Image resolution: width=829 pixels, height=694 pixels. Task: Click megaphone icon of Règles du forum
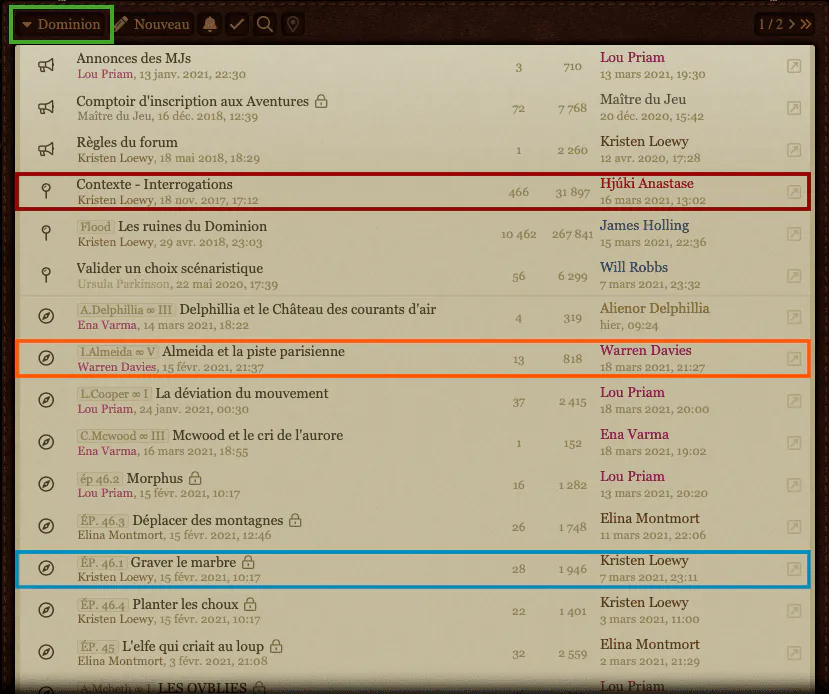pyautogui.click(x=46, y=150)
